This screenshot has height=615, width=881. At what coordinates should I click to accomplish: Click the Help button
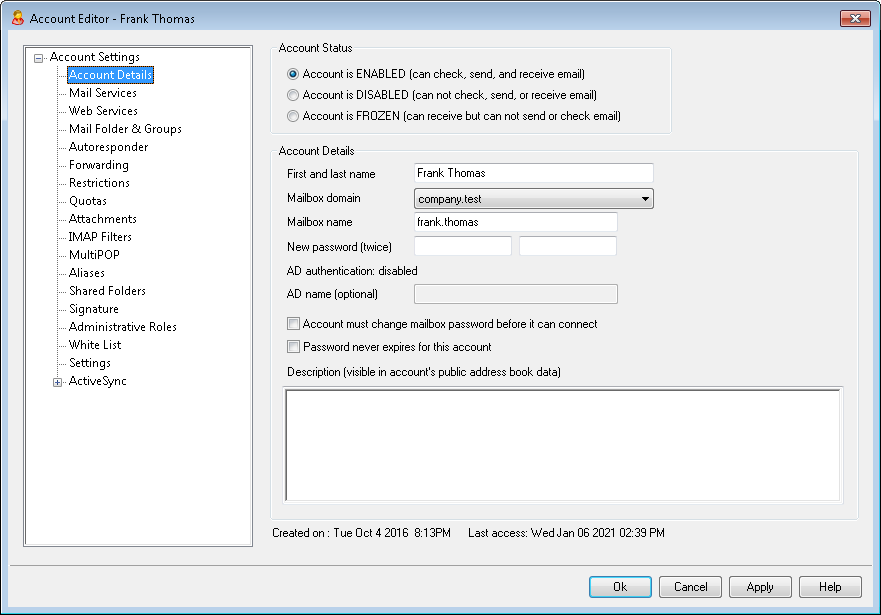coord(830,587)
